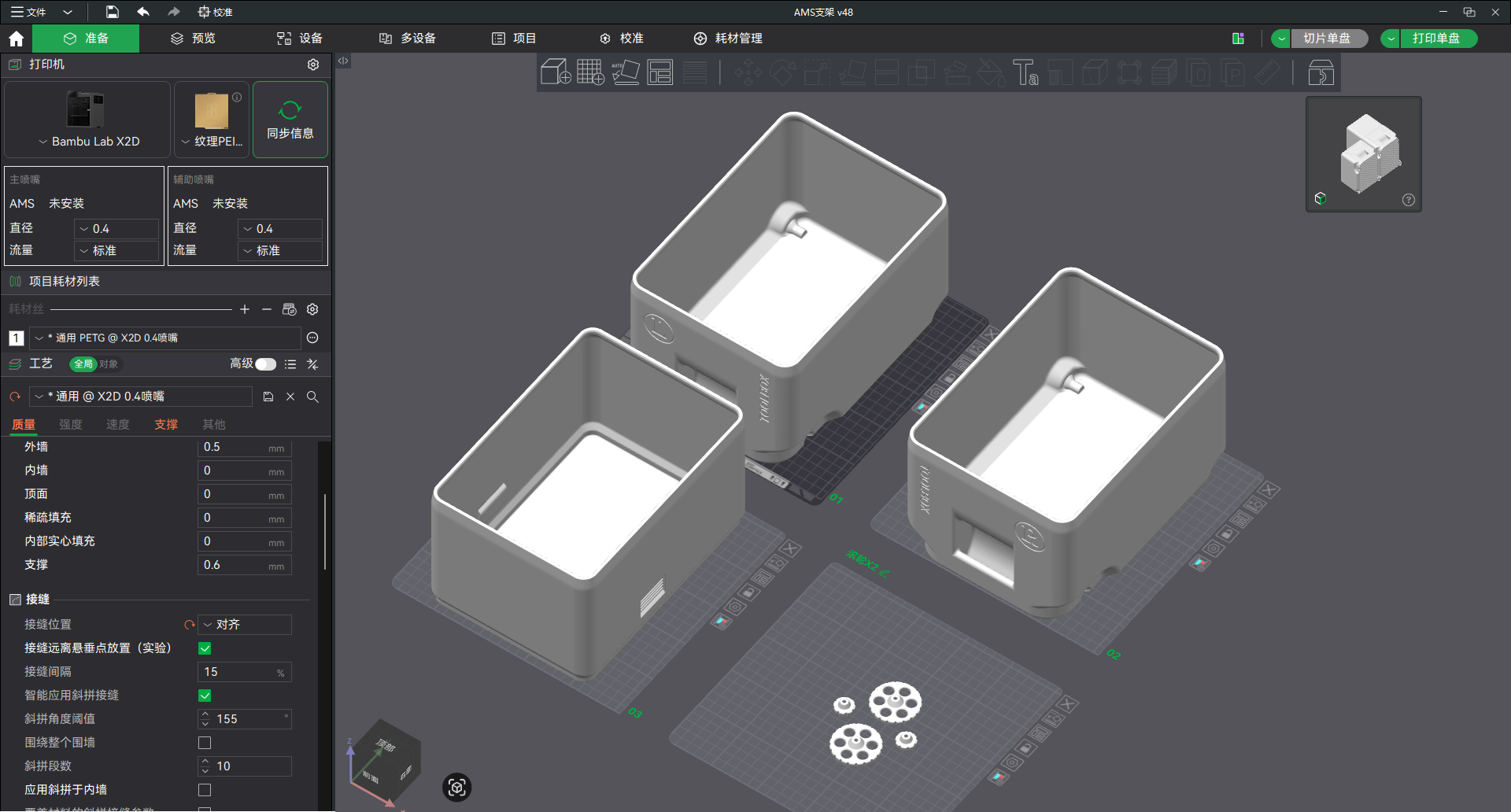Uncheck 接缝远离悬垂点放置 checkbox
Screen dimensions: 1511x812
(205, 648)
